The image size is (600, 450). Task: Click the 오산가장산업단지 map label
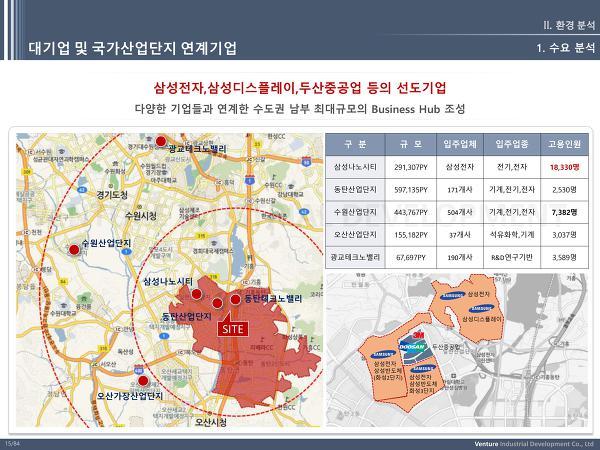pos(130,396)
